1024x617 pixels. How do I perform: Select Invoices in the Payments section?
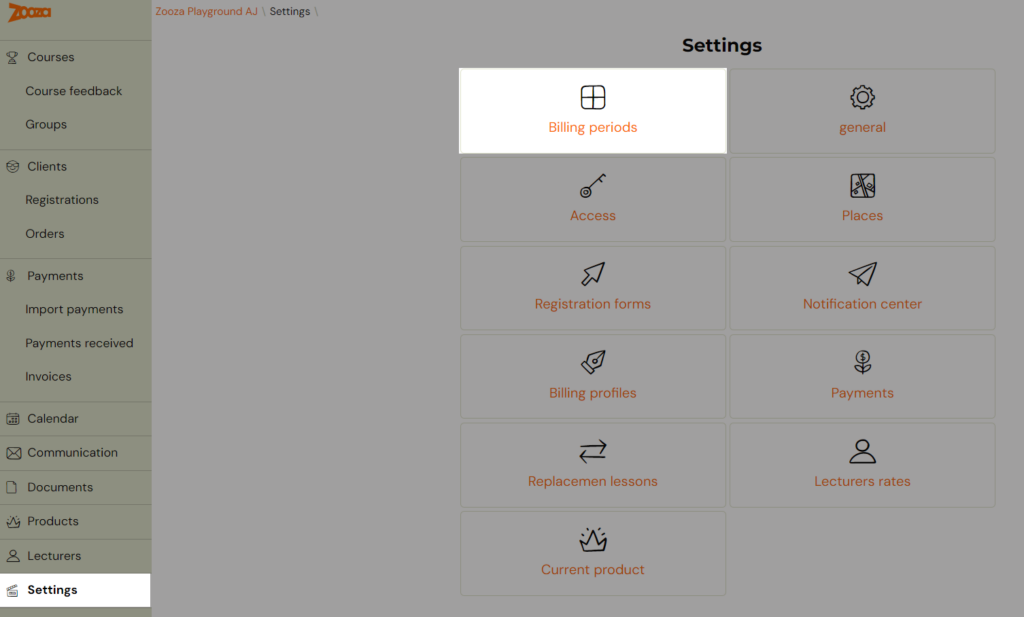pyautogui.click(x=47, y=376)
